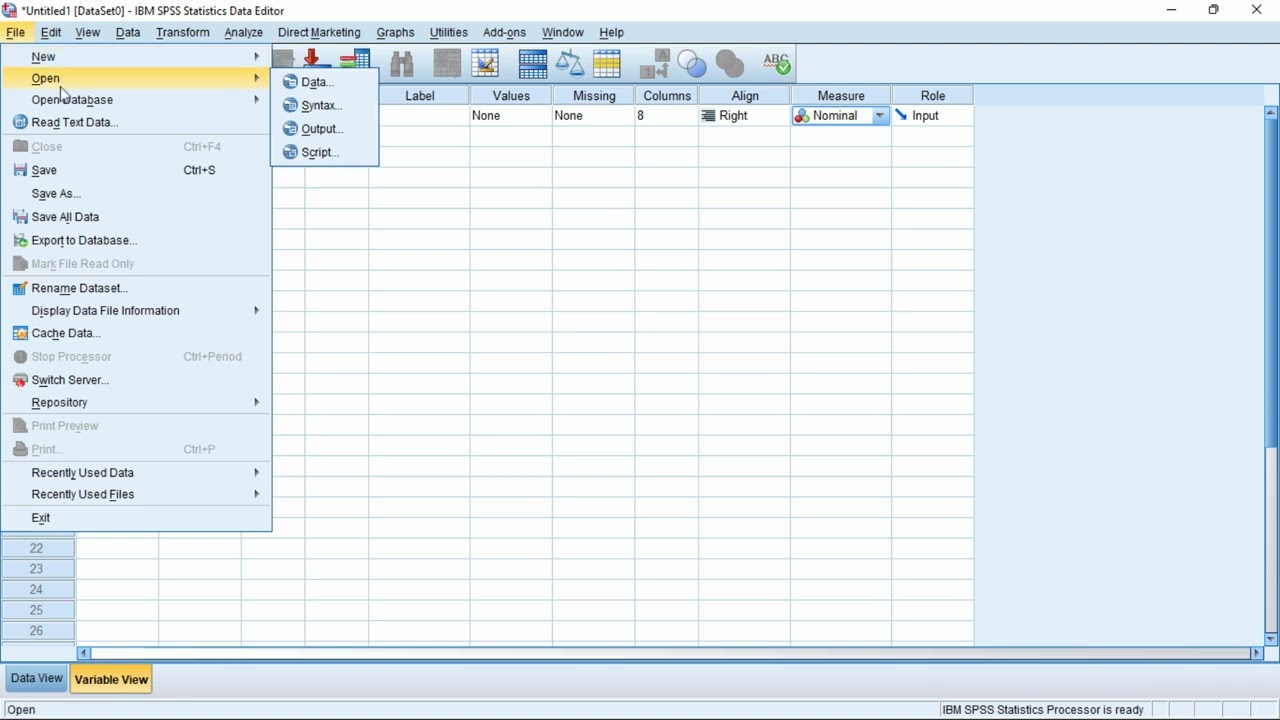Open the Direct Marketing menu
This screenshot has width=1280, height=720.
click(319, 32)
